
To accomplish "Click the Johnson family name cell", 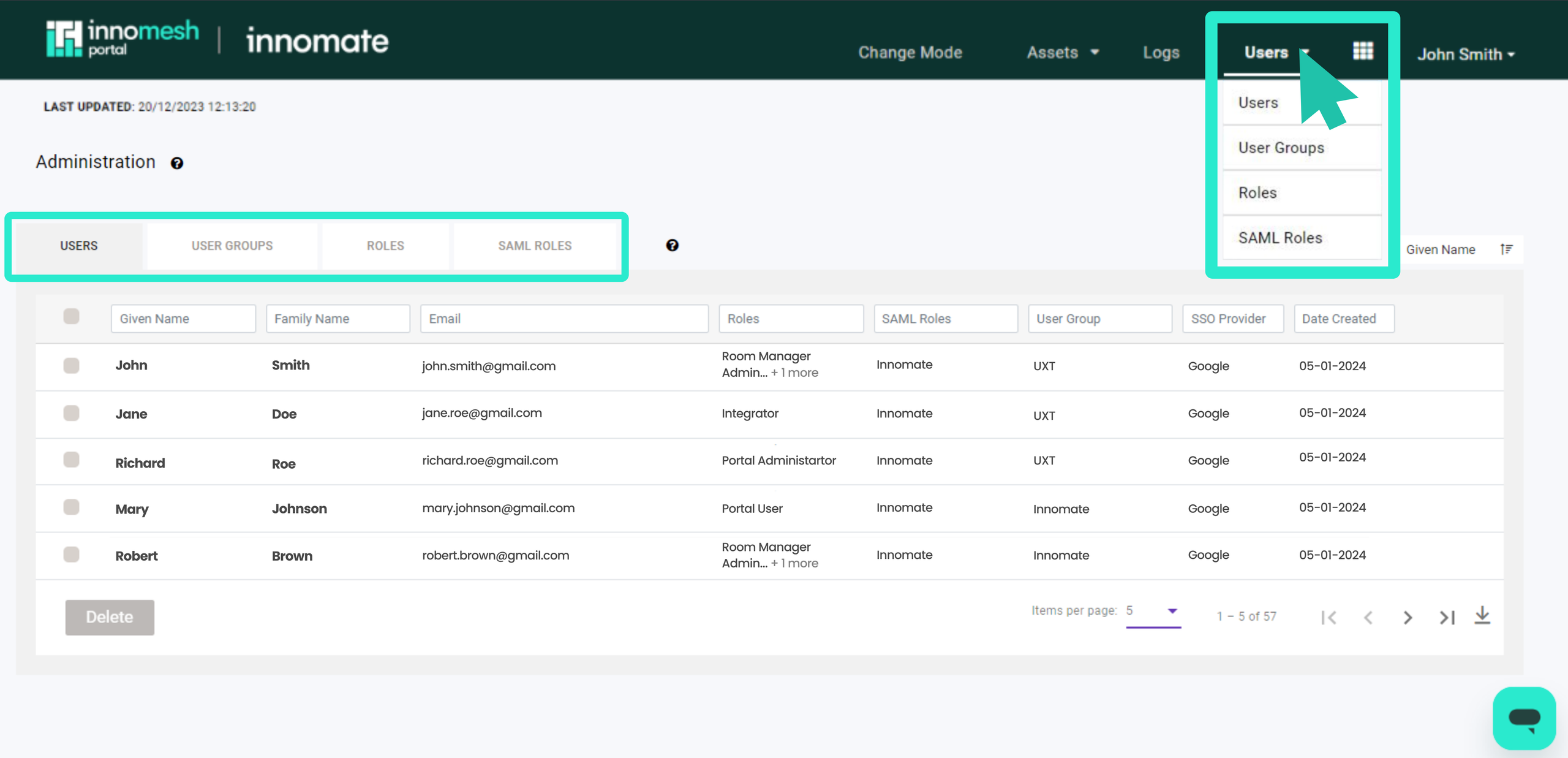I will click(300, 509).
